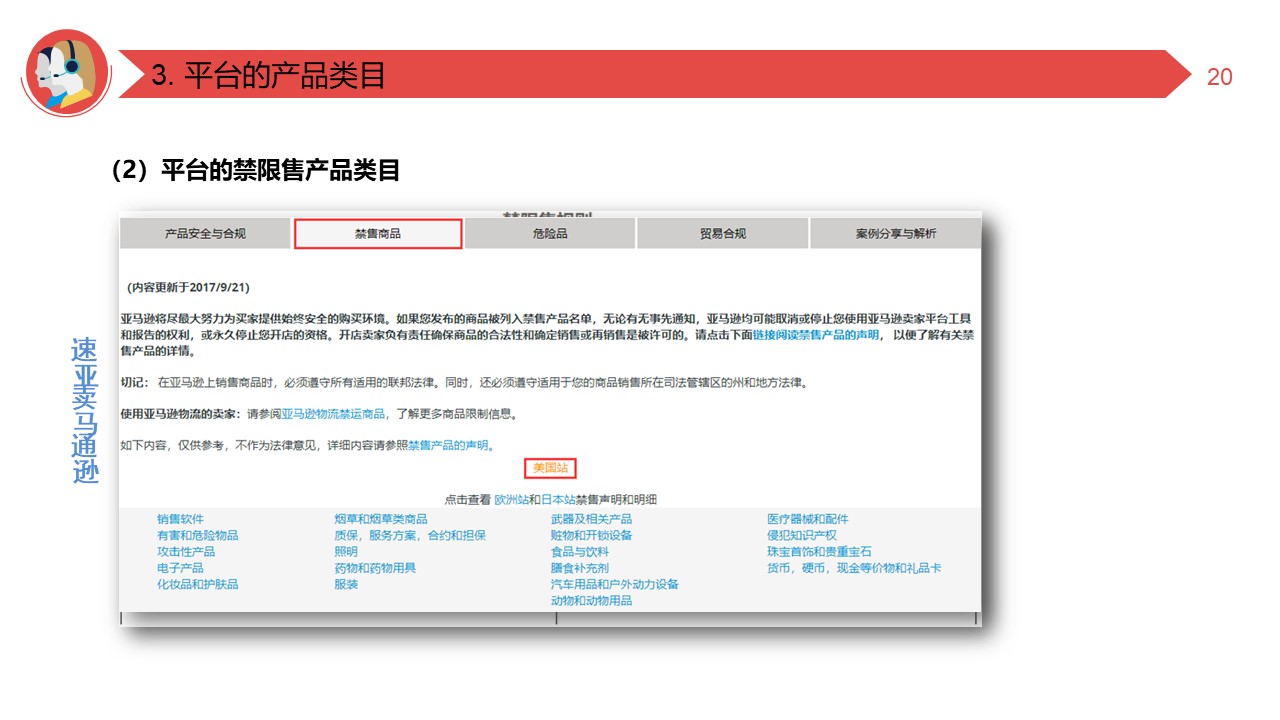Click the vertical 速卖通 亚马逊 side label
Screen dimensions: 1280x720
85,411
